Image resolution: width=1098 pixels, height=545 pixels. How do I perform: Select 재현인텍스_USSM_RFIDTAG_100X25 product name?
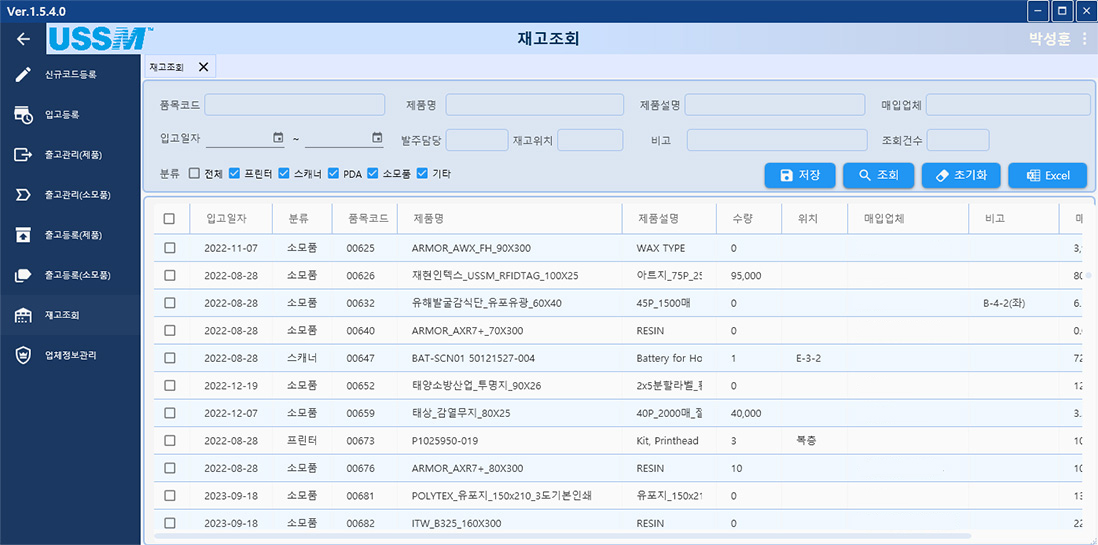(x=495, y=275)
